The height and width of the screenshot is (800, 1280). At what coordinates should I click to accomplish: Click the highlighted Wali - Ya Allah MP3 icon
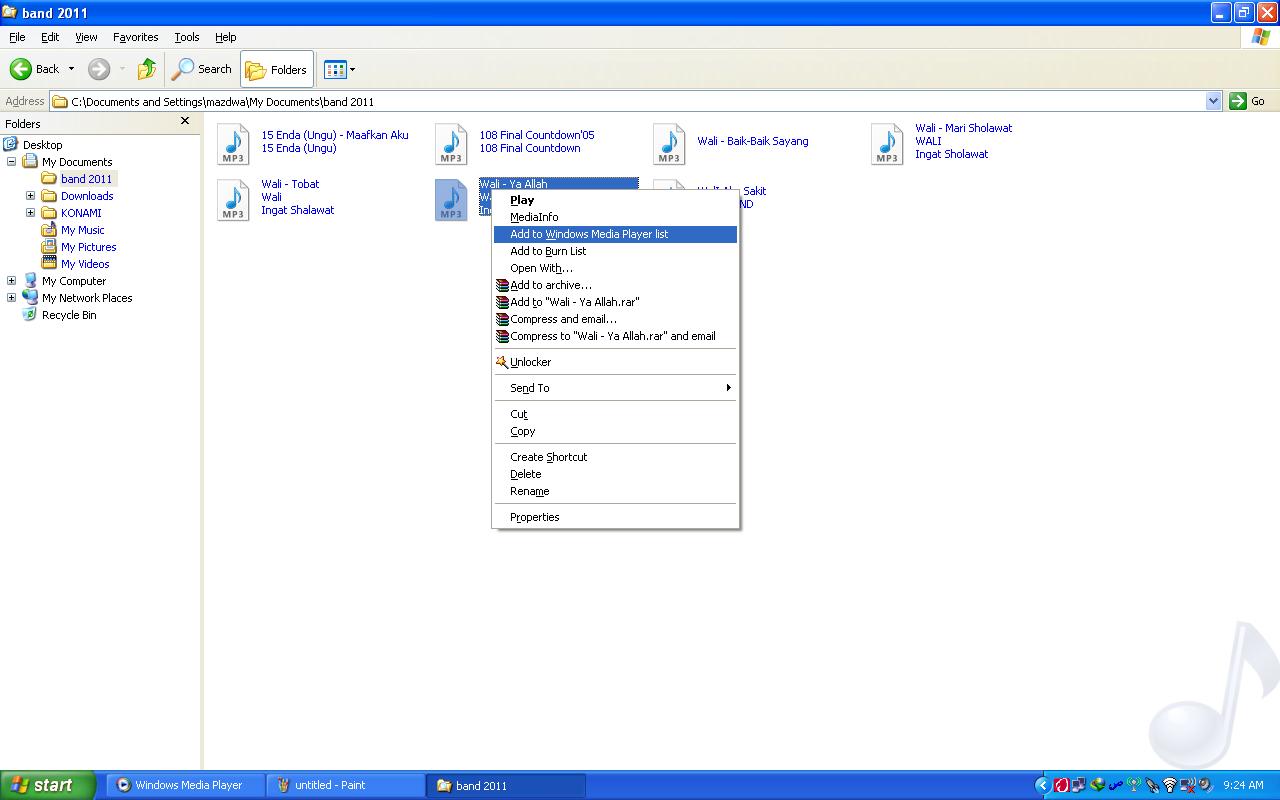point(451,200)
